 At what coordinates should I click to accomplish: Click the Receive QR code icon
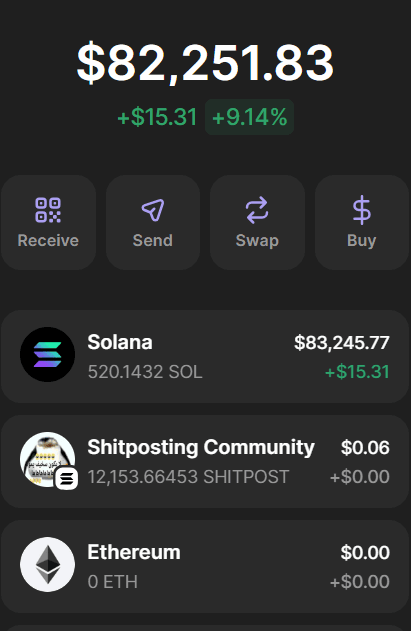click(x=48, y=210)
